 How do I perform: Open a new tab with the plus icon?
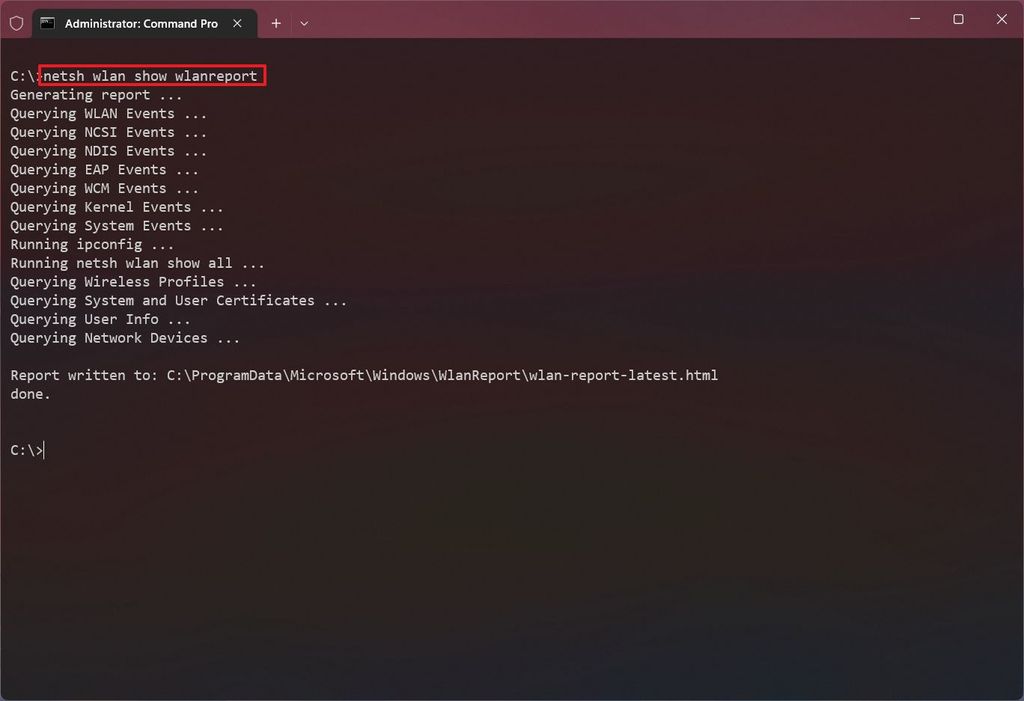275,22
